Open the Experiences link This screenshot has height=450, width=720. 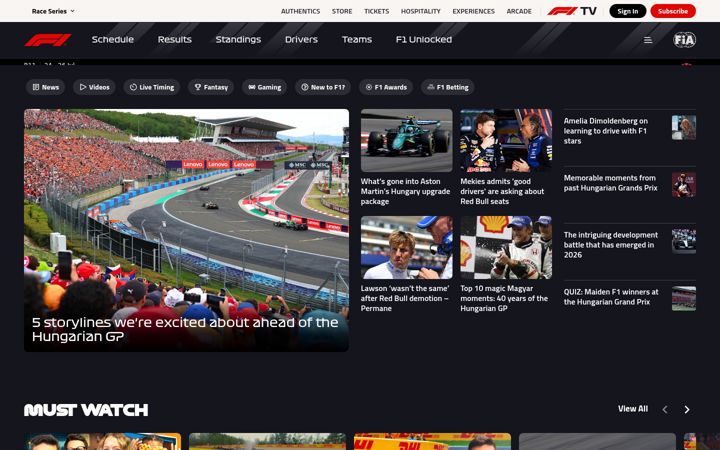473,11
